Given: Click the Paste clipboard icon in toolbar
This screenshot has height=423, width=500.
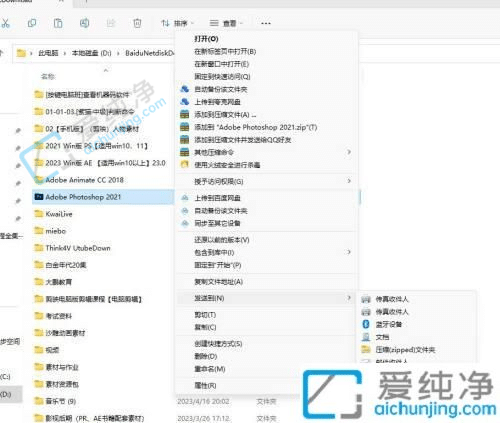Looking at the screenshot, I should (x=58, y=23).
